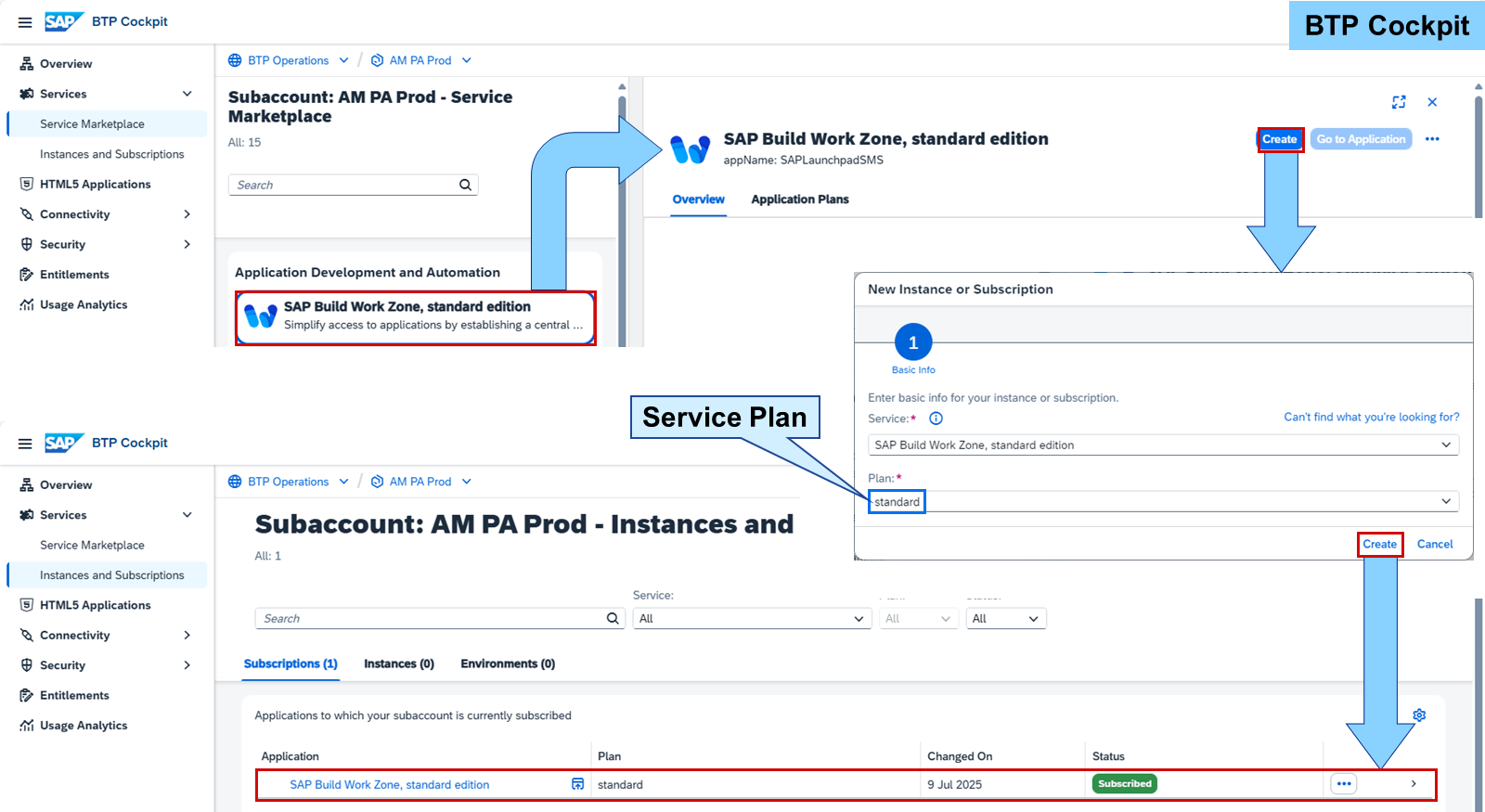This screenshot has height=812, width=1485.
Task: Open AM PA Prod breadcrumb dropdown in upper cockpit
Action: click(x=466, y=60)
